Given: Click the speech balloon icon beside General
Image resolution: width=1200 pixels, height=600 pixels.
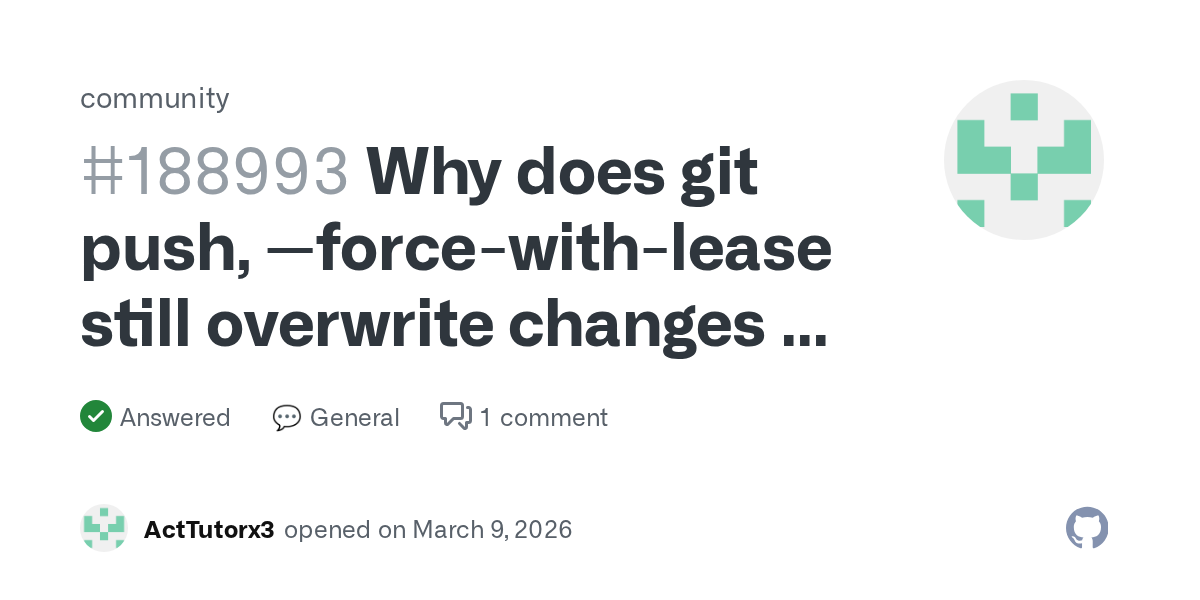Looking at the screenshot, I should pyautogui.click(x=287, y=417).
